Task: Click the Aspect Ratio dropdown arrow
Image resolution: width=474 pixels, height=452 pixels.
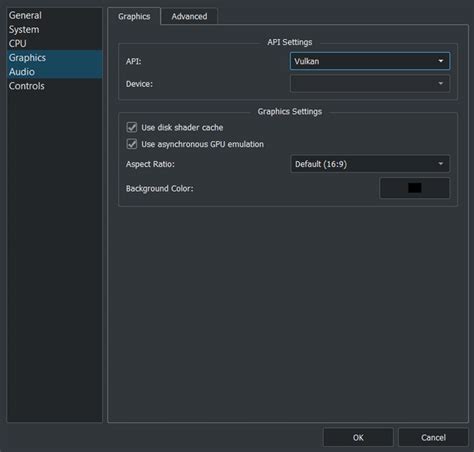Action: point(441,164)
